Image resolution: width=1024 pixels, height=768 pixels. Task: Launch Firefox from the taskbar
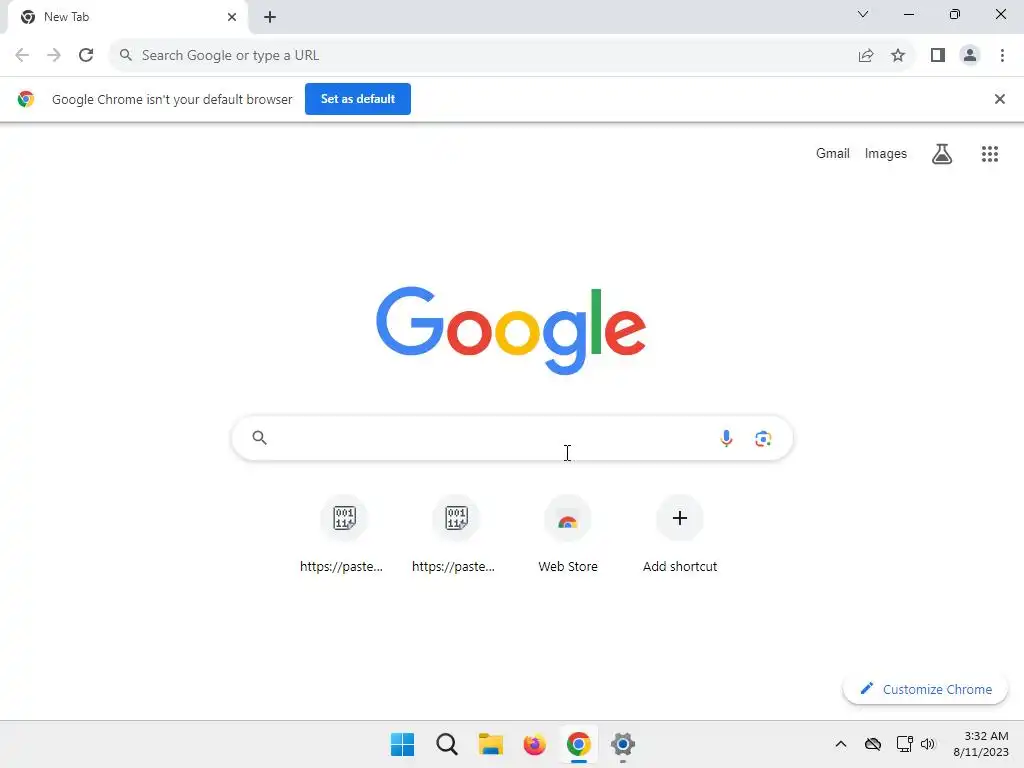pos(534,744)
